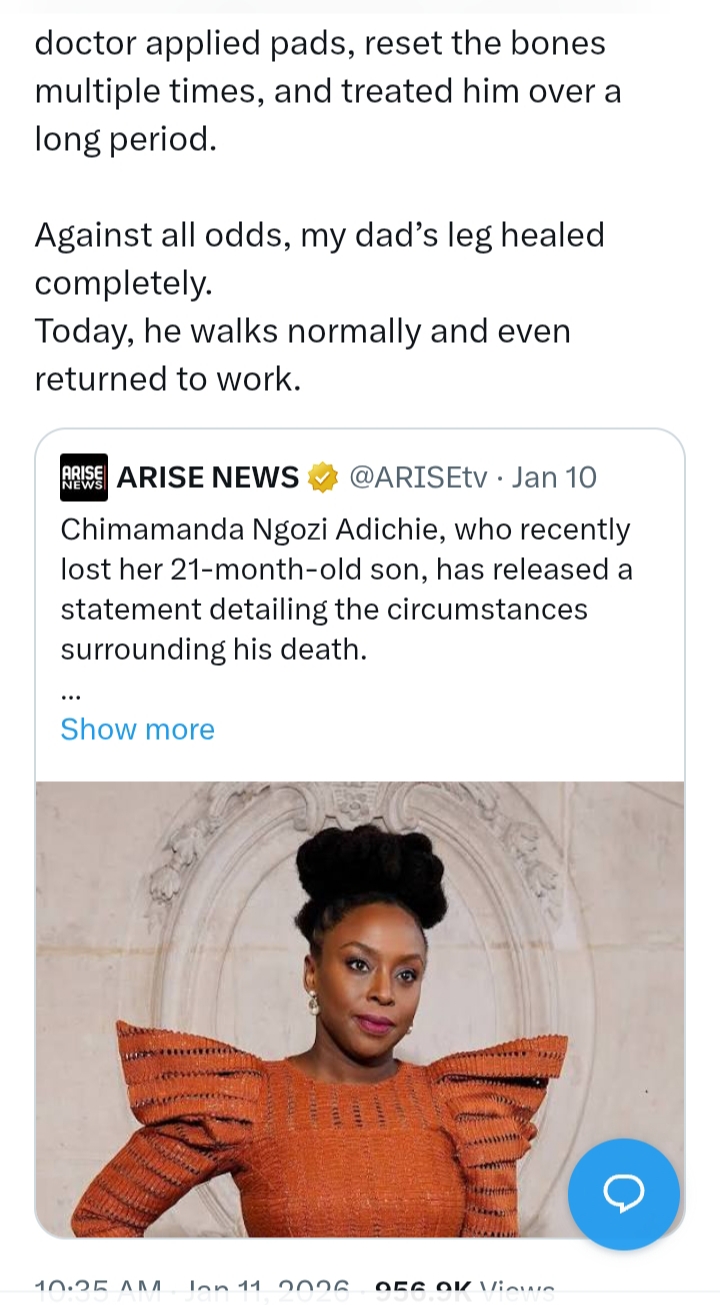Click the ellipsis above Show more
Screen dimensions: 720x1305
tap(71, 692)
